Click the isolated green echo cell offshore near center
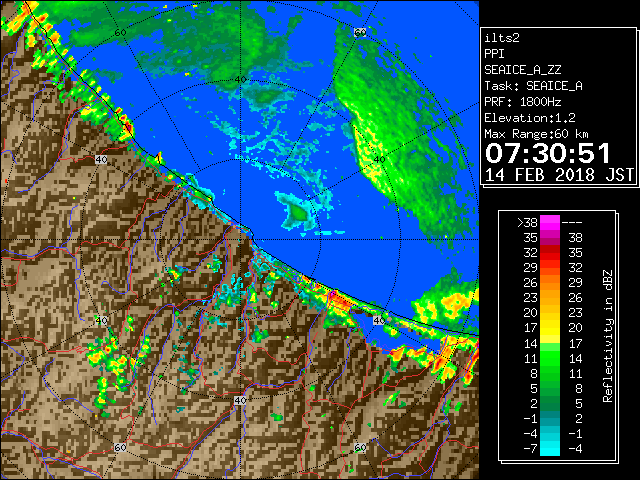Screen dimensions: 640x480 coord(297,212)
